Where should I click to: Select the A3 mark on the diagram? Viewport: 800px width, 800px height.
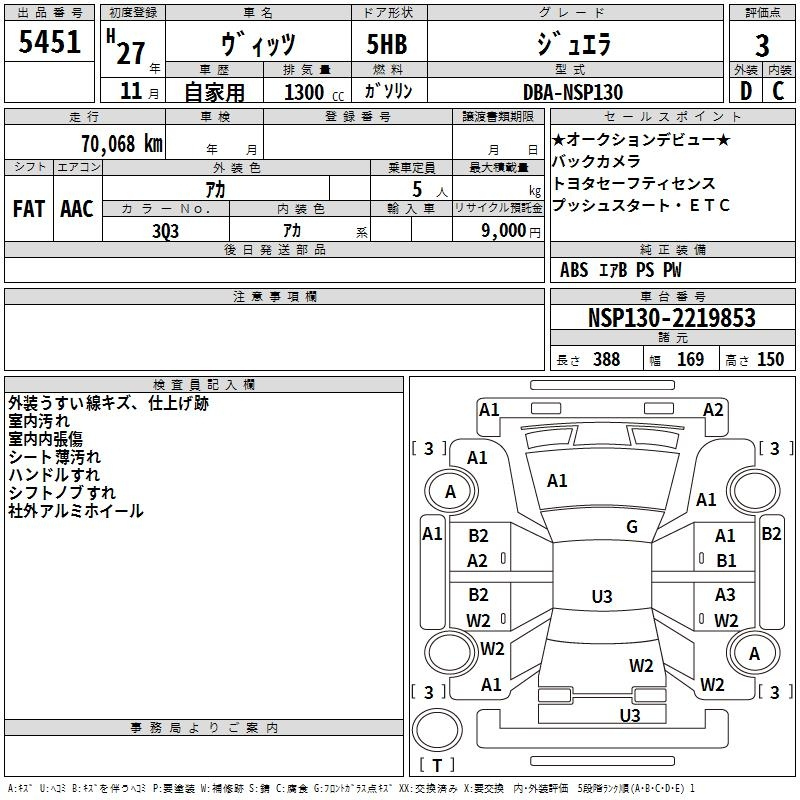point(724,594)
